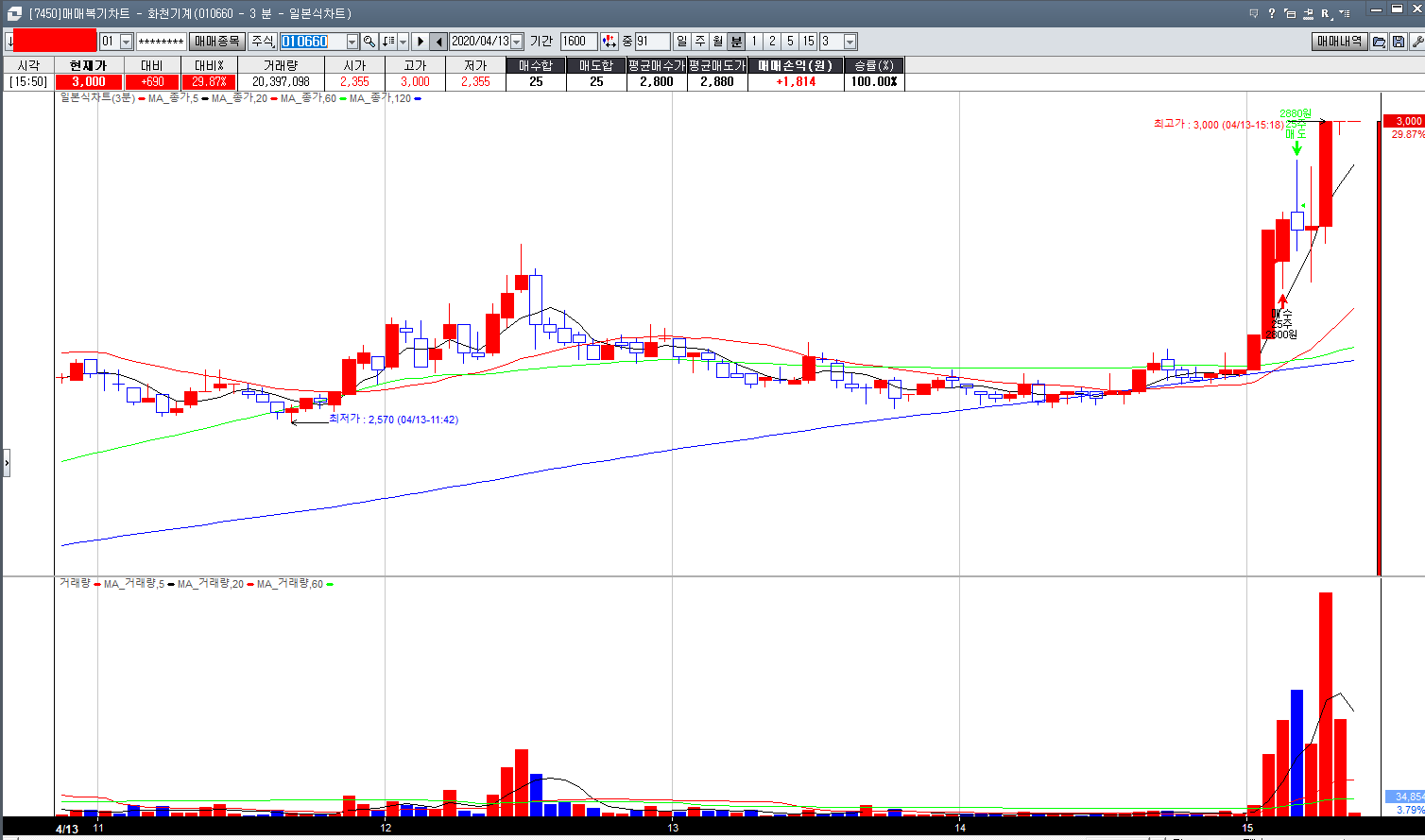Click the 12 hour time axis marker
This screenshot has width=1425, height=840.
[x=386, y=829]
